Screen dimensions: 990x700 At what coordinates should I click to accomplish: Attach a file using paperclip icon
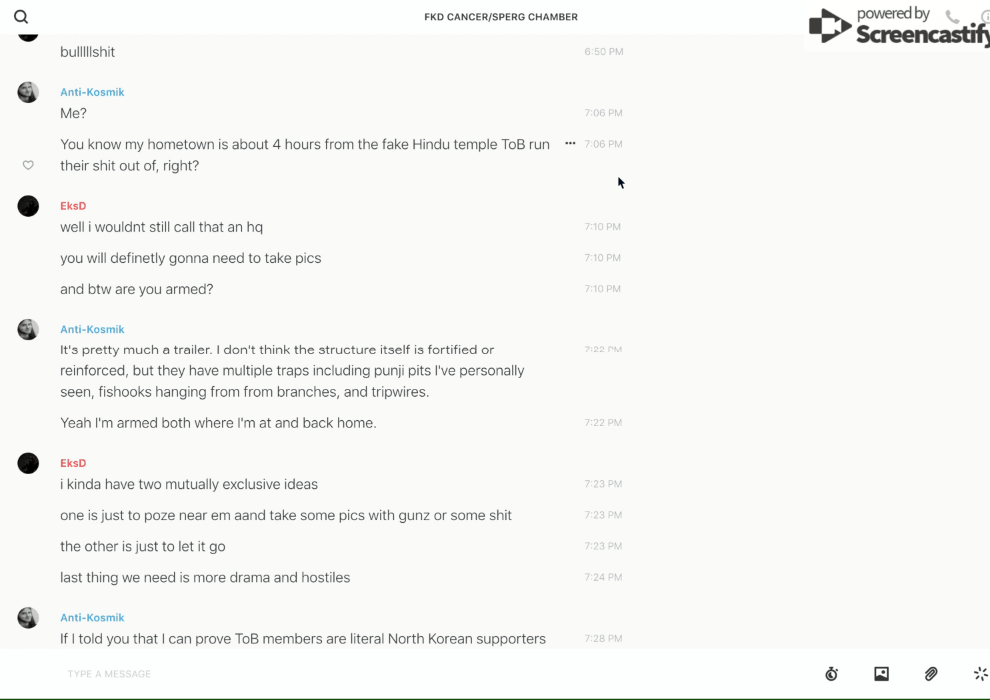click(x=931, y=674)
